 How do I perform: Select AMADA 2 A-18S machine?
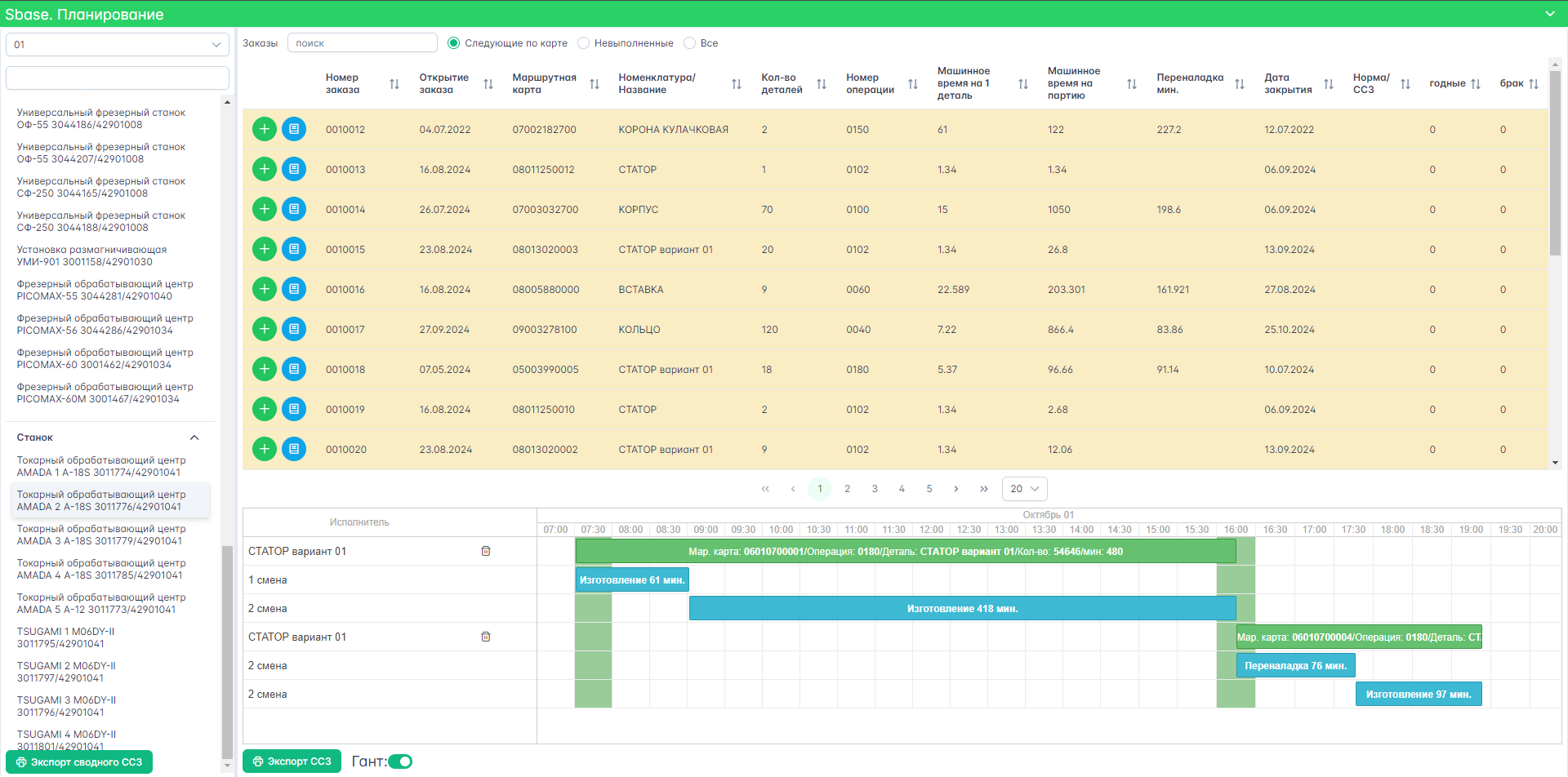pyautogui.click(x=110, y=500)
